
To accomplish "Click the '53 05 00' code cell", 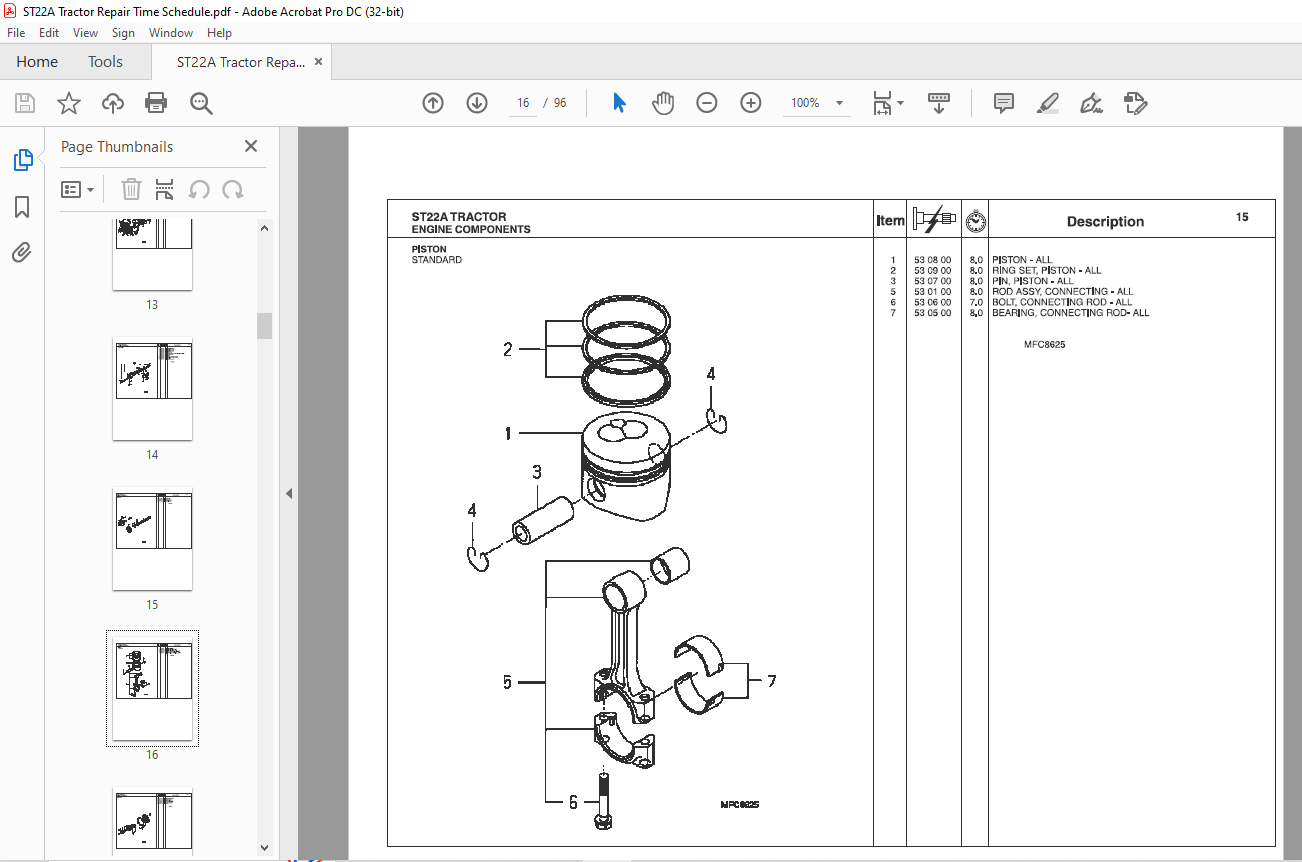I will 932,313.
